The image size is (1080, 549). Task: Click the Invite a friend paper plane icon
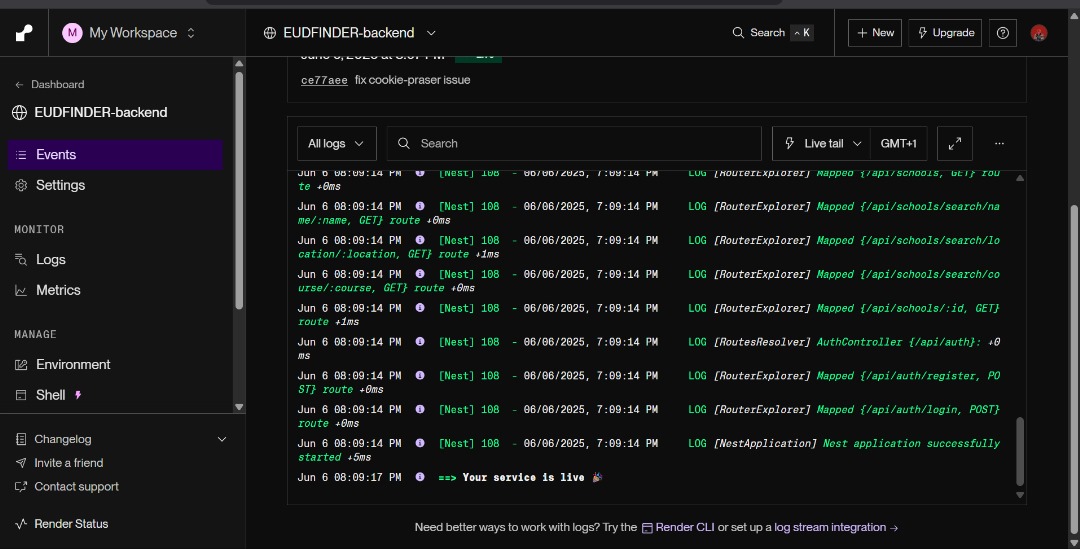(x=21, y=463)
